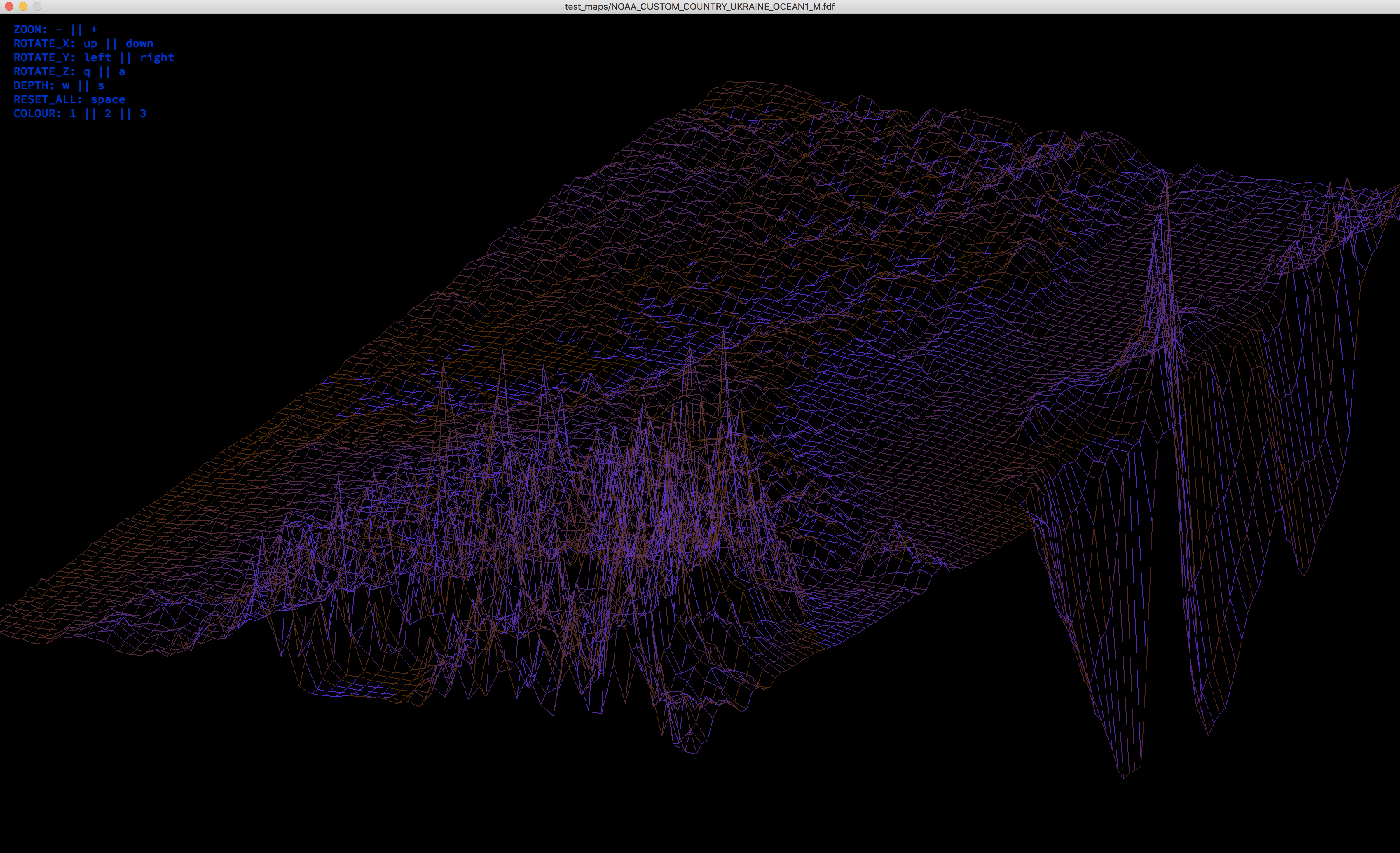The width and height of the screenshot is (1400, 853).
Task: Click the letter 'a' in ROTATE_Z line
Action: [x=122, y=71]
